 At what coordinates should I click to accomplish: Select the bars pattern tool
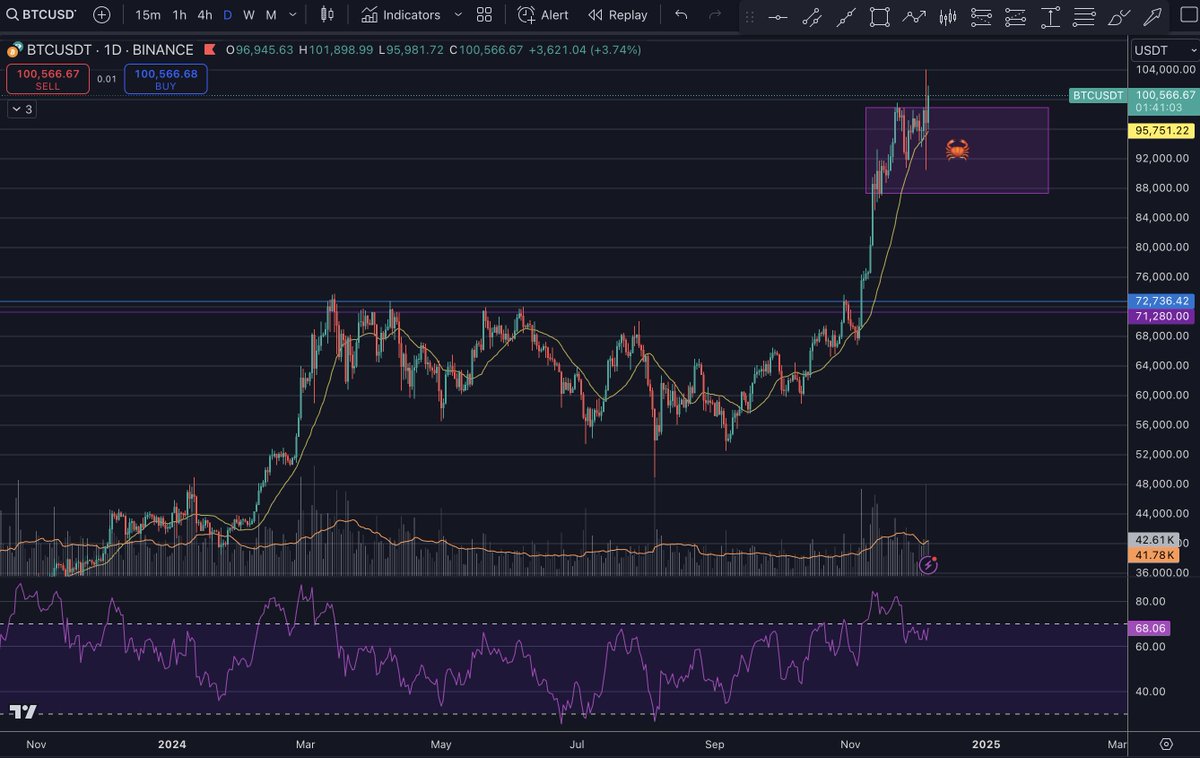[x=948, y=16]
